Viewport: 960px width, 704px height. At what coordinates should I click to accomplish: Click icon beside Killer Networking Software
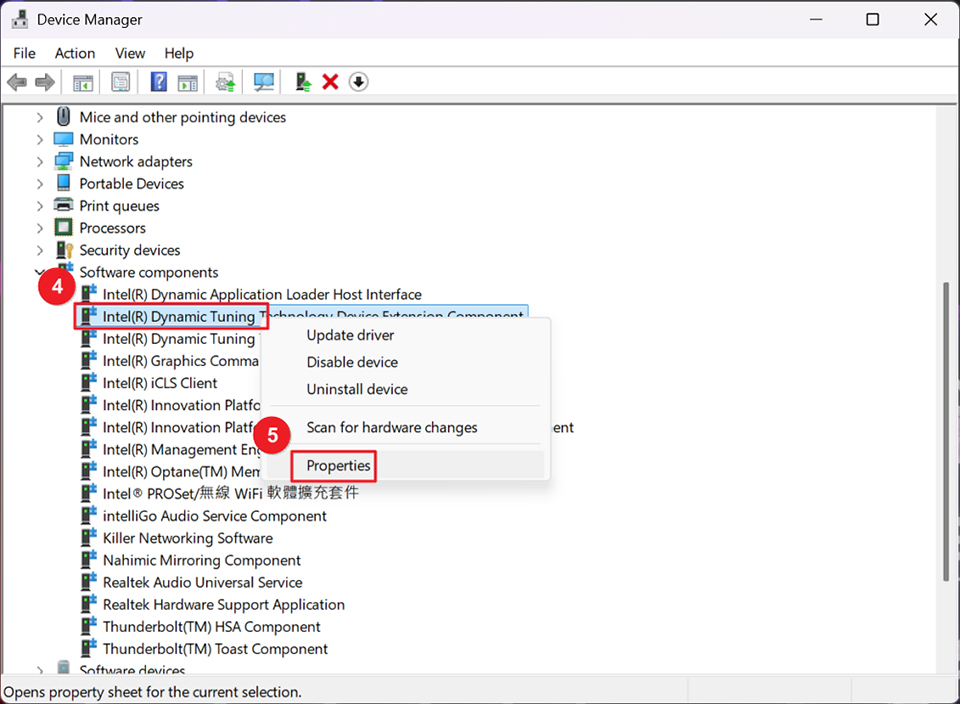(89, 537)
